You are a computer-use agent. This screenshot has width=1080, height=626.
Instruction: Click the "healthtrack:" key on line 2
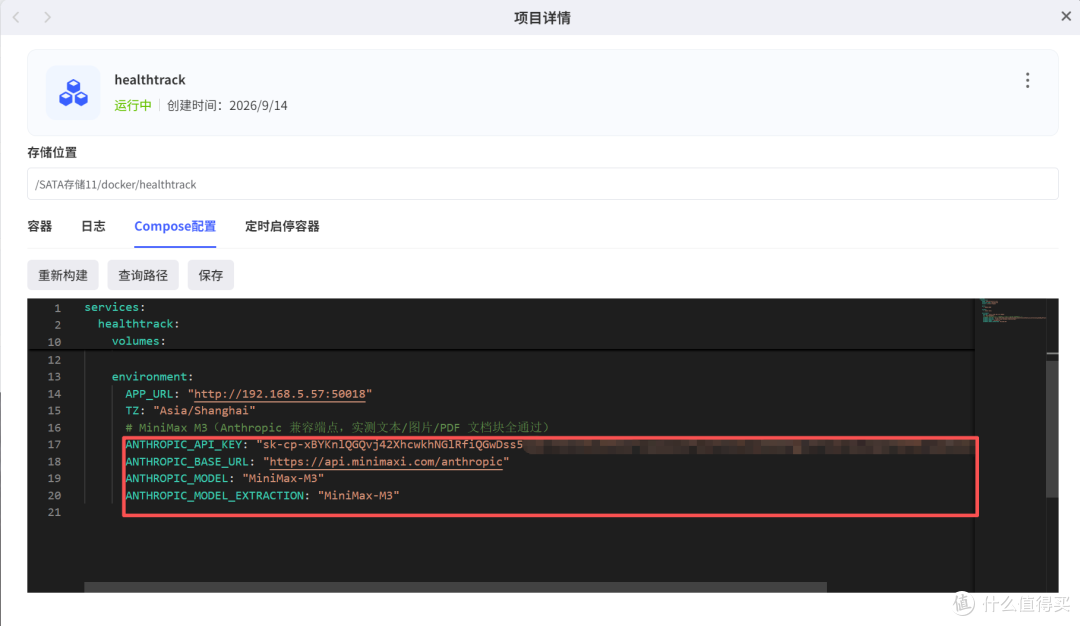pos(138,324)
